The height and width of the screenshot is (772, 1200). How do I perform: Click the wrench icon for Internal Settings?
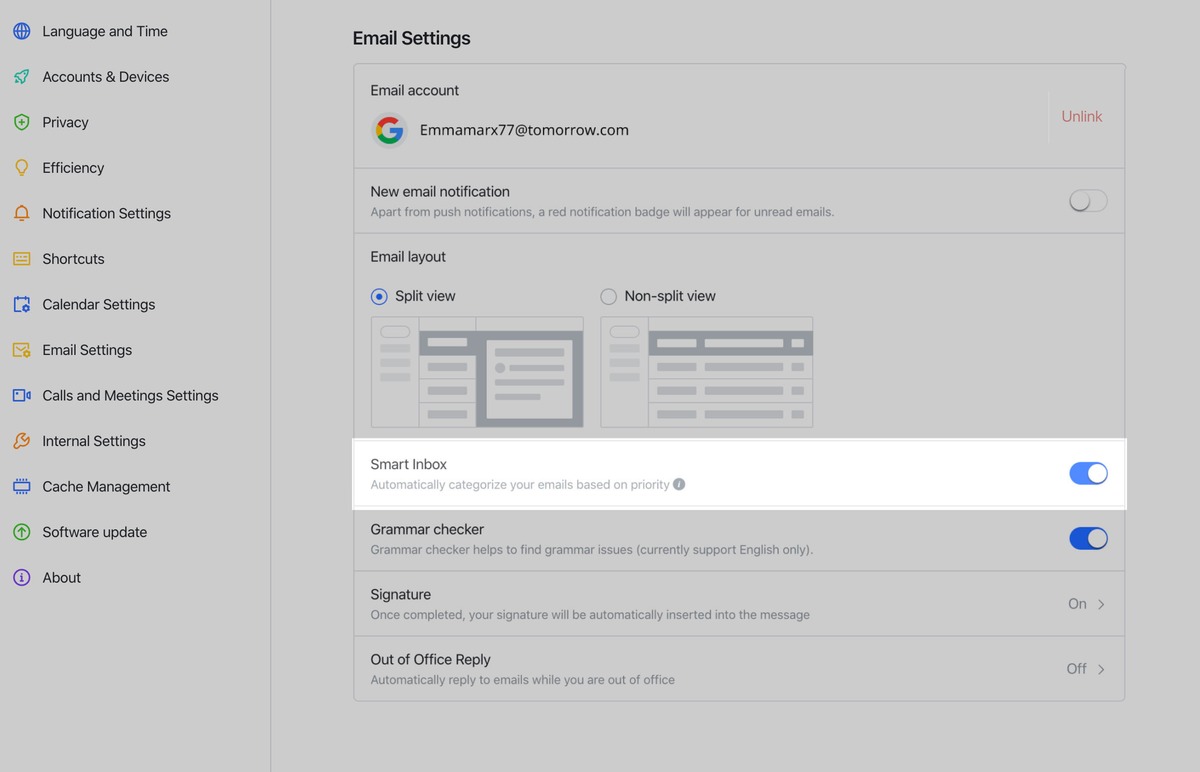point(21,441)
